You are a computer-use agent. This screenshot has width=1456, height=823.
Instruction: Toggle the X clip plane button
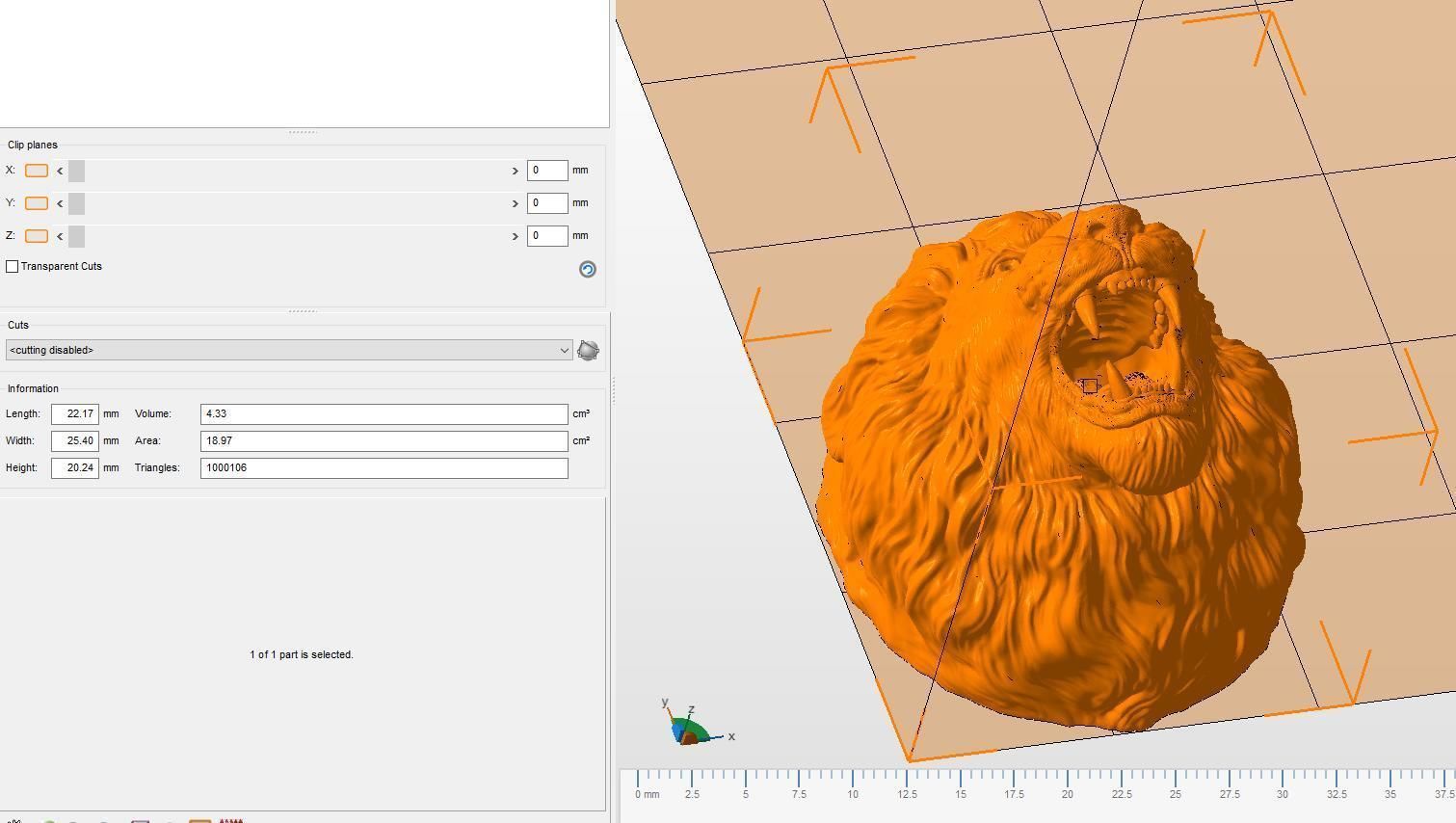click(37, 171)
